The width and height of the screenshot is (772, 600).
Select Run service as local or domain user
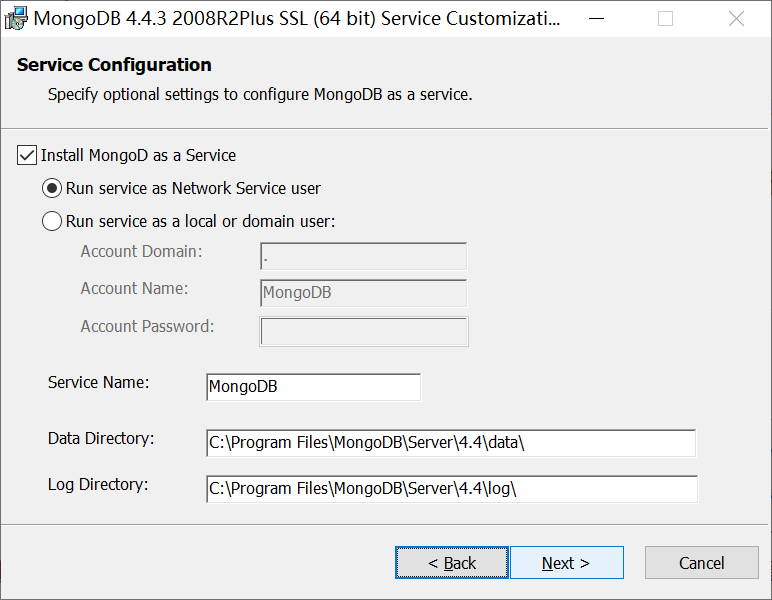click(x=52, y=221)
